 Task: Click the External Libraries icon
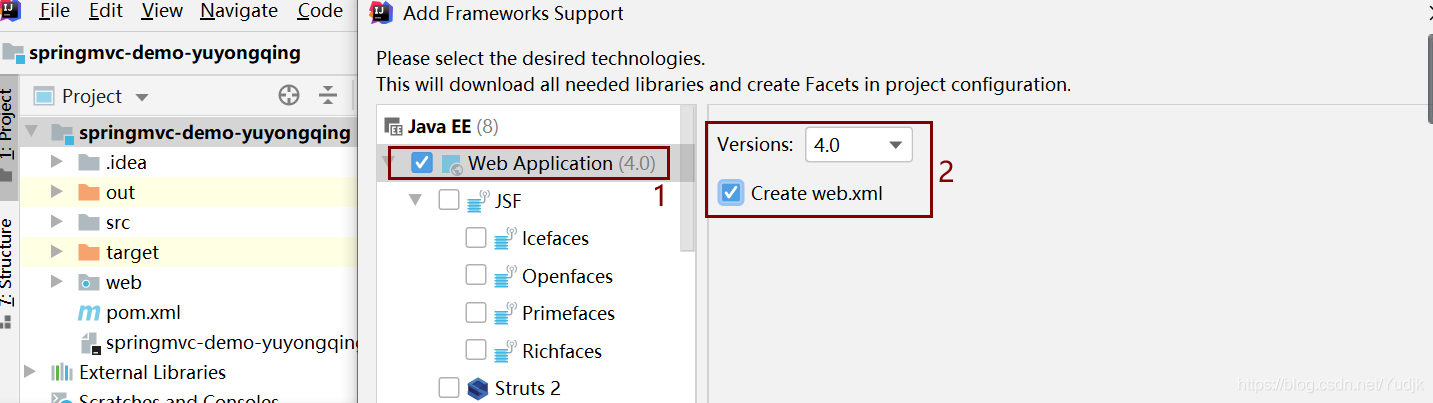[62, 373]
